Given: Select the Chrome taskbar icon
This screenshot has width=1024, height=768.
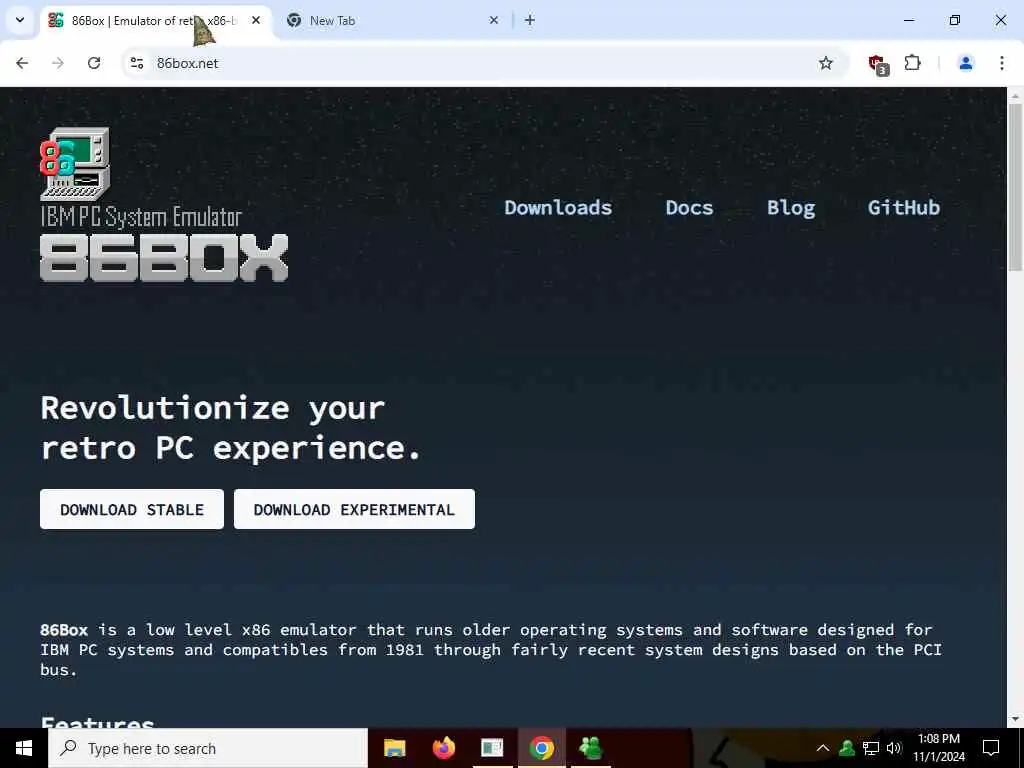Looking at the screenshot, I should [541, 748].
